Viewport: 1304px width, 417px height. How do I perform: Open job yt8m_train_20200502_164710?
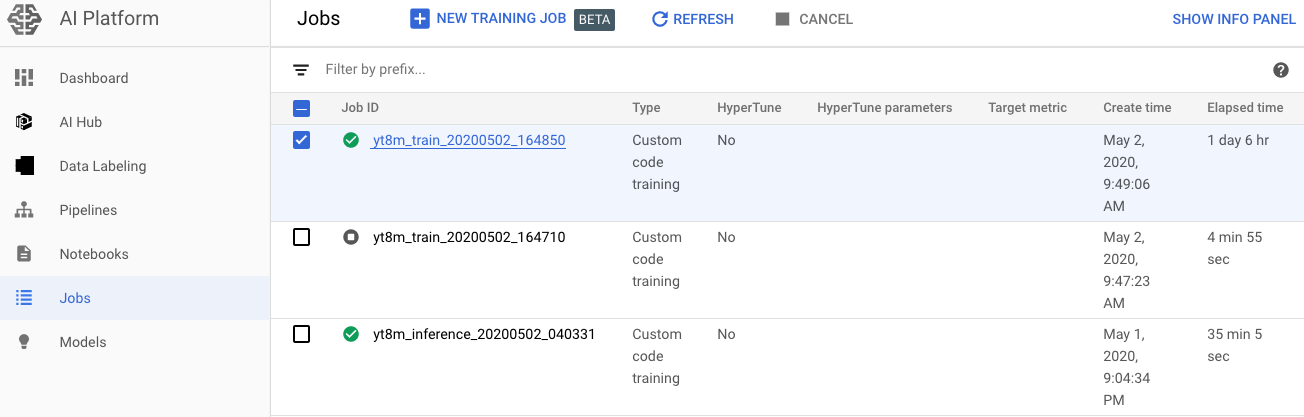(x=469, y=237)
